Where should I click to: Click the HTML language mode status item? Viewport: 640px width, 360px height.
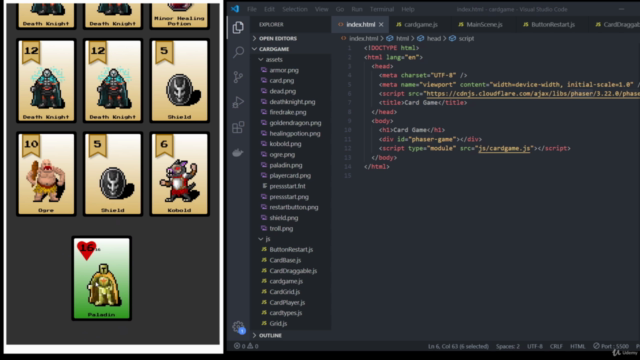[x=578, y=346]
